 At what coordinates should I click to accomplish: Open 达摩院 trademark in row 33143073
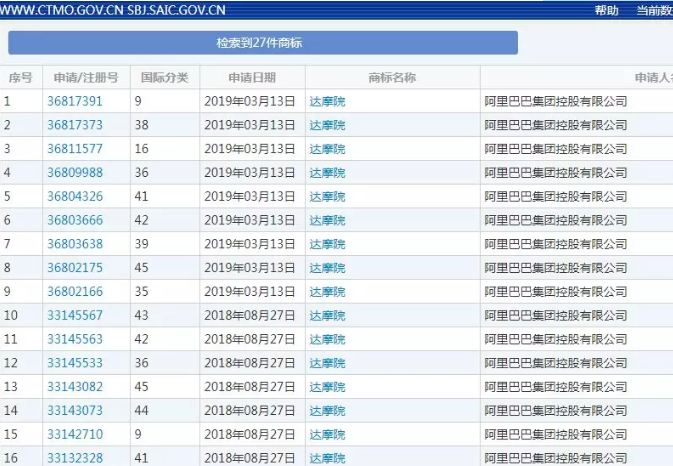pyautogui.click(x=327, y=411)
